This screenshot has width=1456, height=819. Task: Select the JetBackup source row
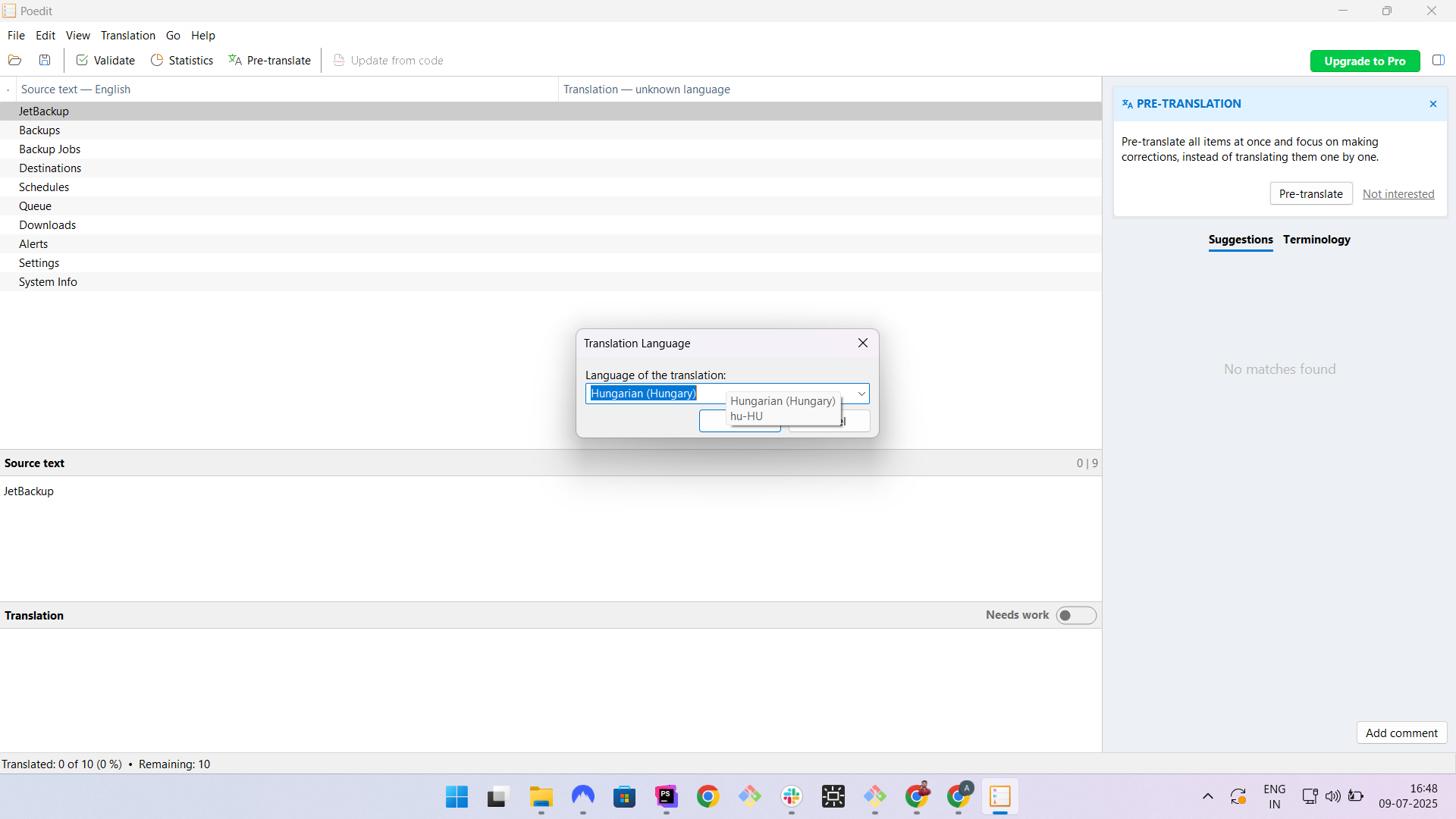551,111
